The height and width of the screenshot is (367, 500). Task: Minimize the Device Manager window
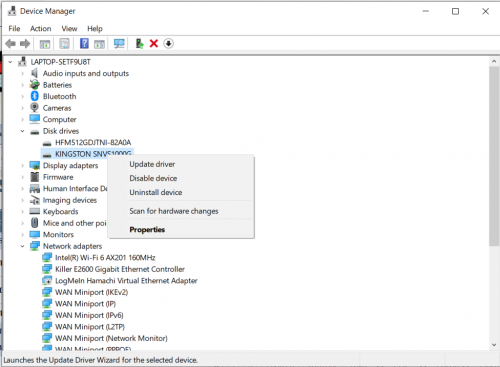pyautogui.click(x=426, y=11)
